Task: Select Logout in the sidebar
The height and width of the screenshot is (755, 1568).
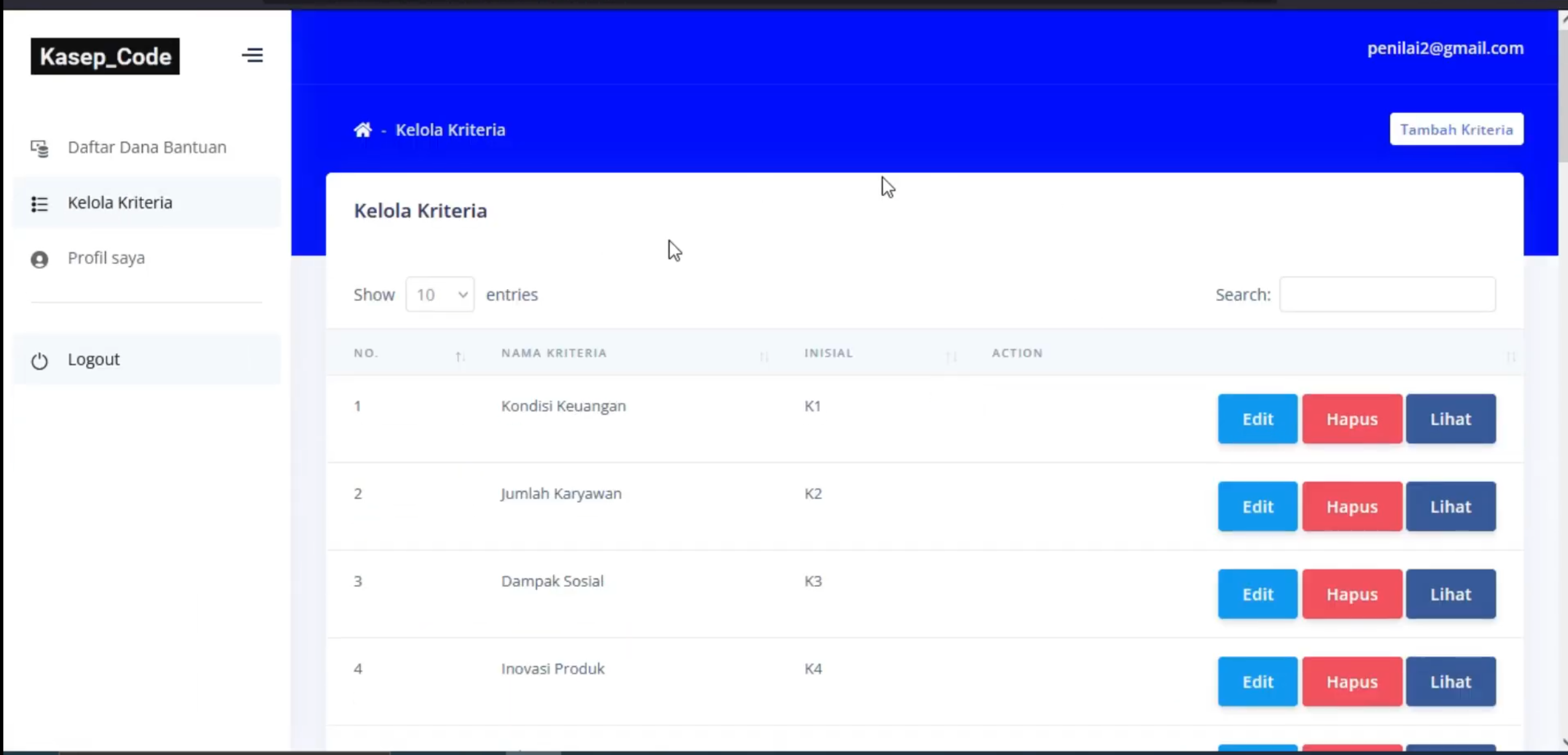Action: pyautogui.click(x=146, y=359)
